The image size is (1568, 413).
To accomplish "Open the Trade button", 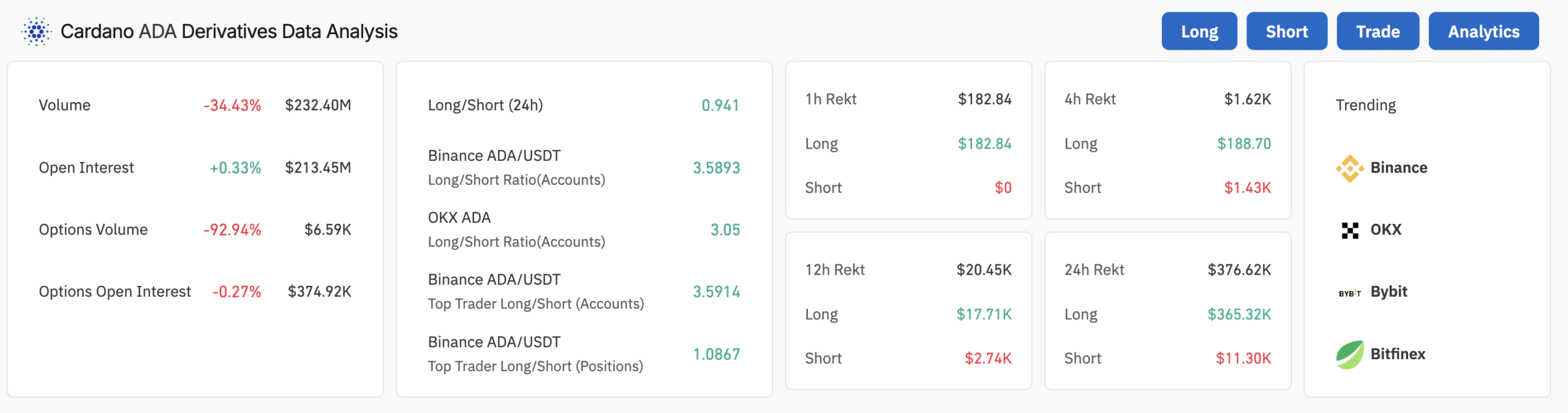I will 1378,31.
